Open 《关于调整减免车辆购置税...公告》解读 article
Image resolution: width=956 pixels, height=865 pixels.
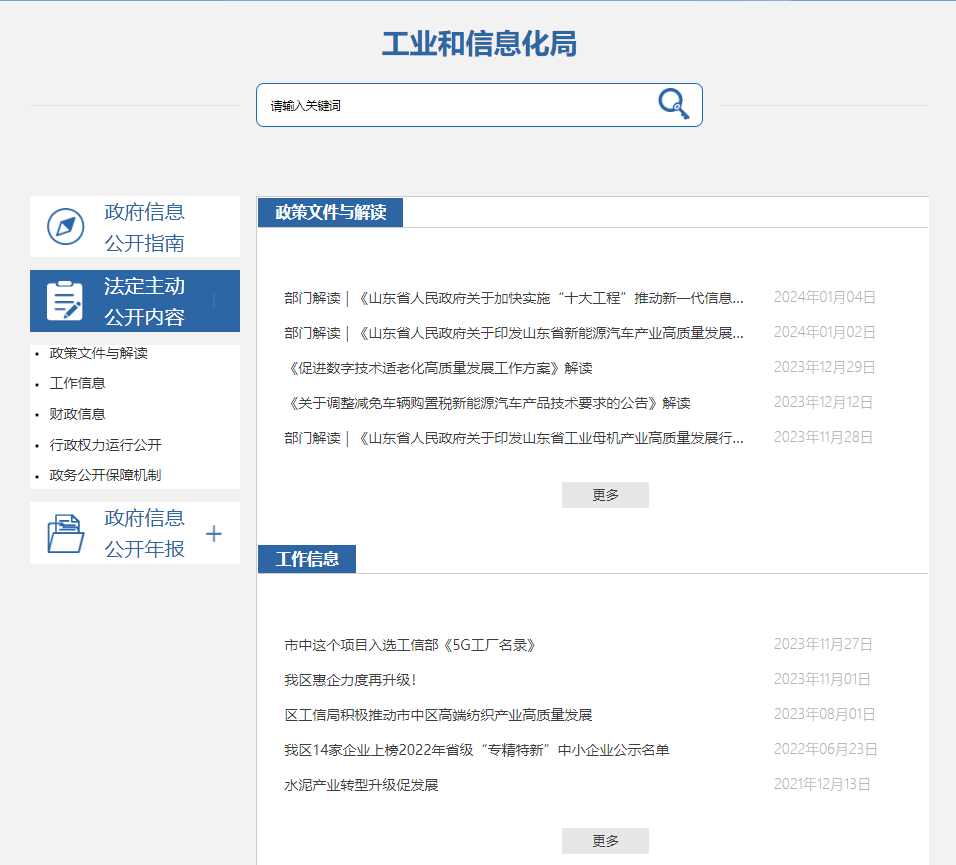pyautogui.click(x=488, y=403)
